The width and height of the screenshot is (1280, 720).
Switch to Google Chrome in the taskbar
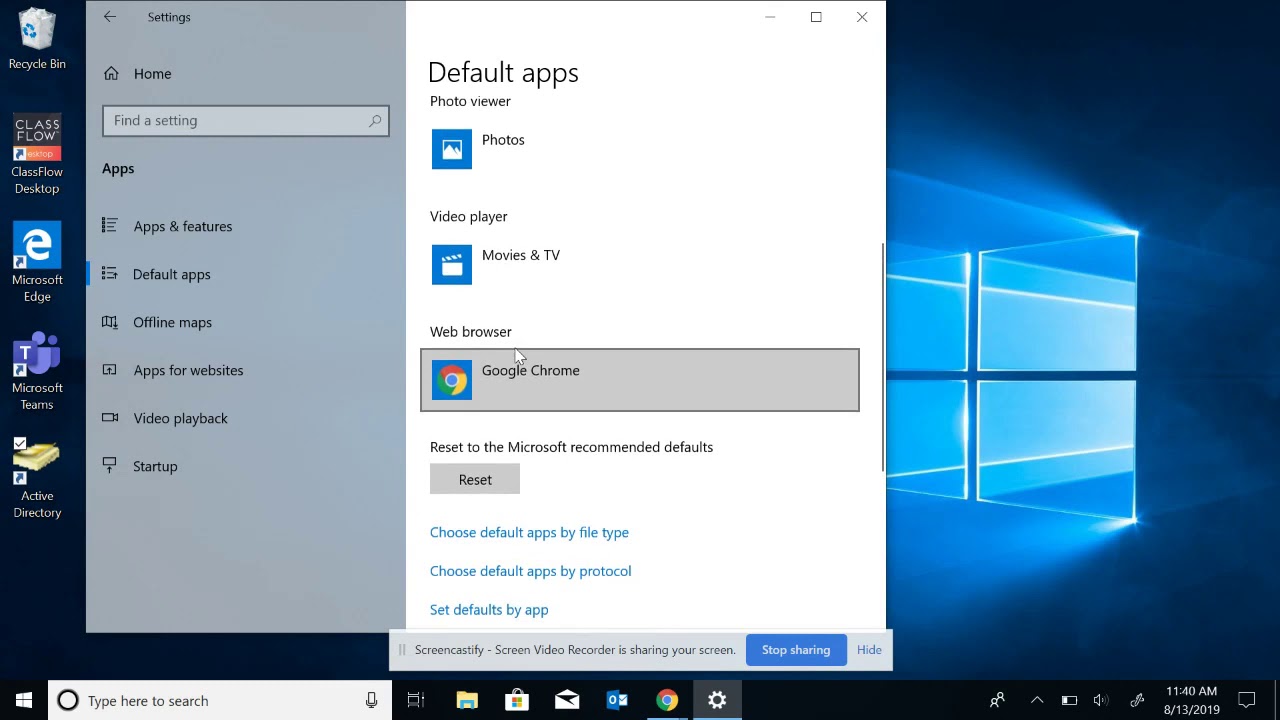tap(667, 700)
